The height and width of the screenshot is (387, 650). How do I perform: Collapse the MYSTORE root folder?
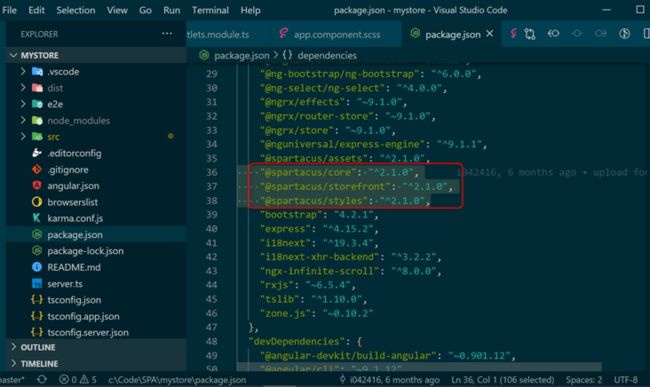(x=14, y=55)
